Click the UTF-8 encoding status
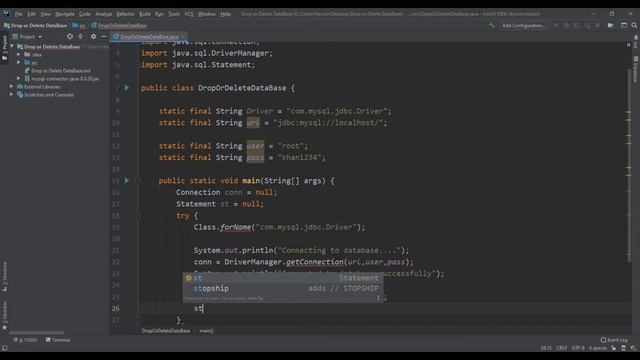Screen dimensions: 640x360 (x=578, y=348)
